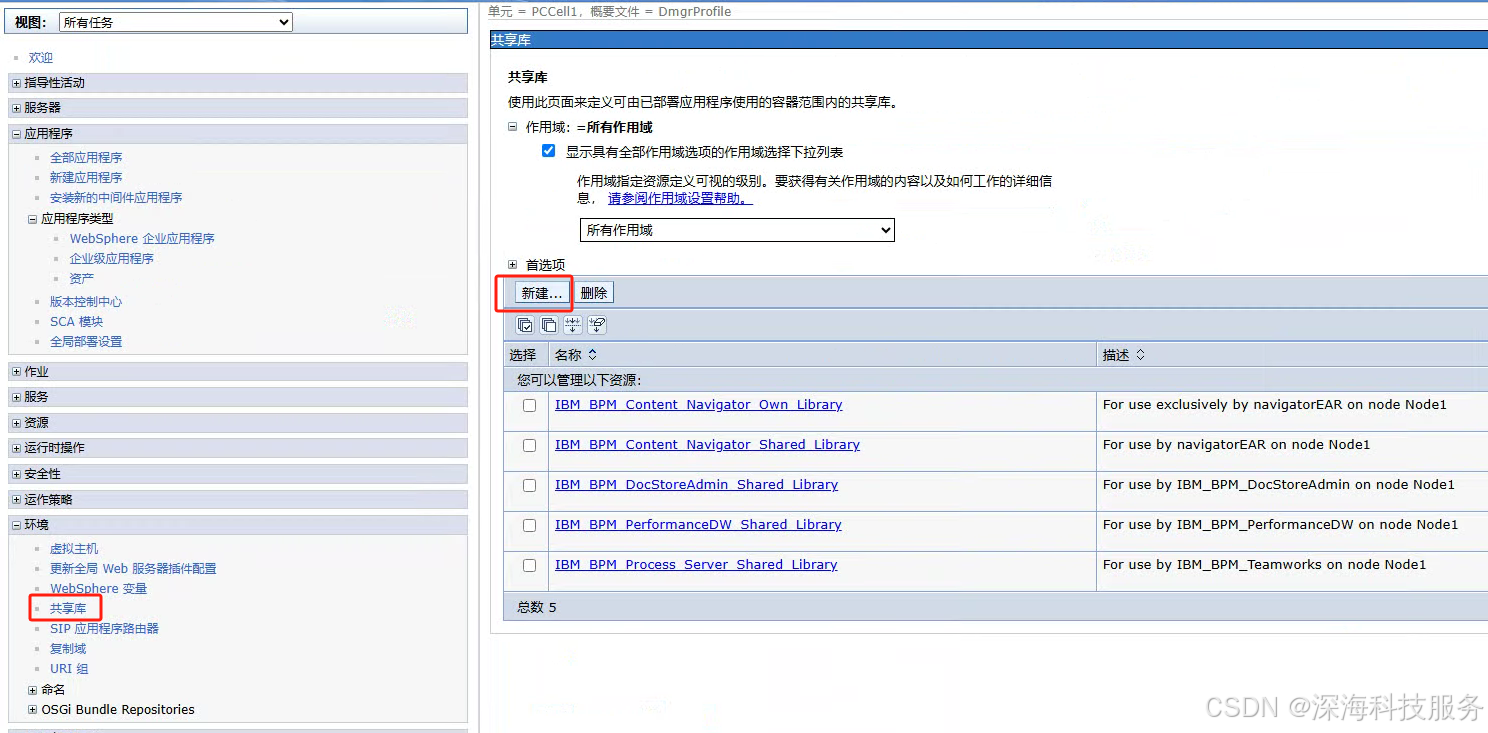Screen dimensions: 1488x733
Task: Expand the 作业 section
Action: pos(16,372)
